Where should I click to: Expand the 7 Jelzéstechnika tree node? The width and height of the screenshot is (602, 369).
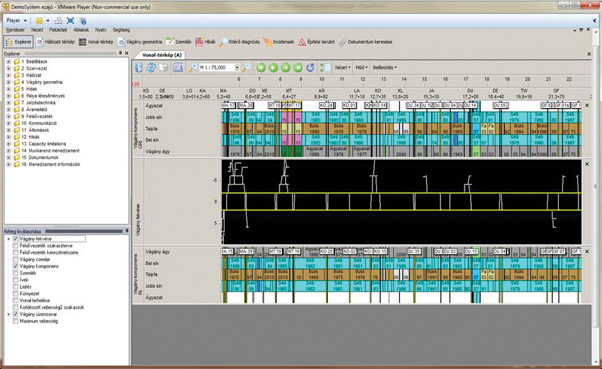point(8,103)
